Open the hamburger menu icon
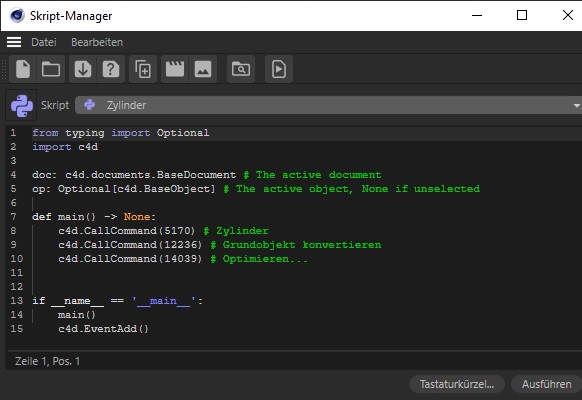 point(14,42)
